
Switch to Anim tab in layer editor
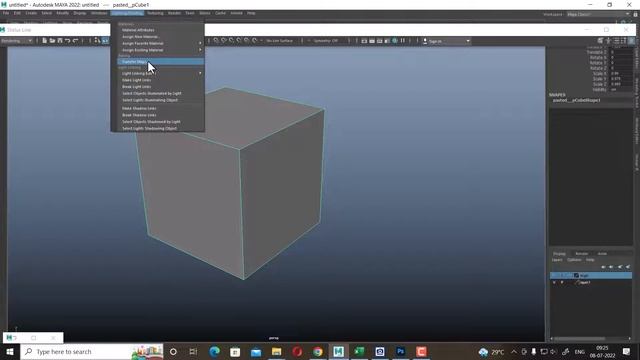602,253
